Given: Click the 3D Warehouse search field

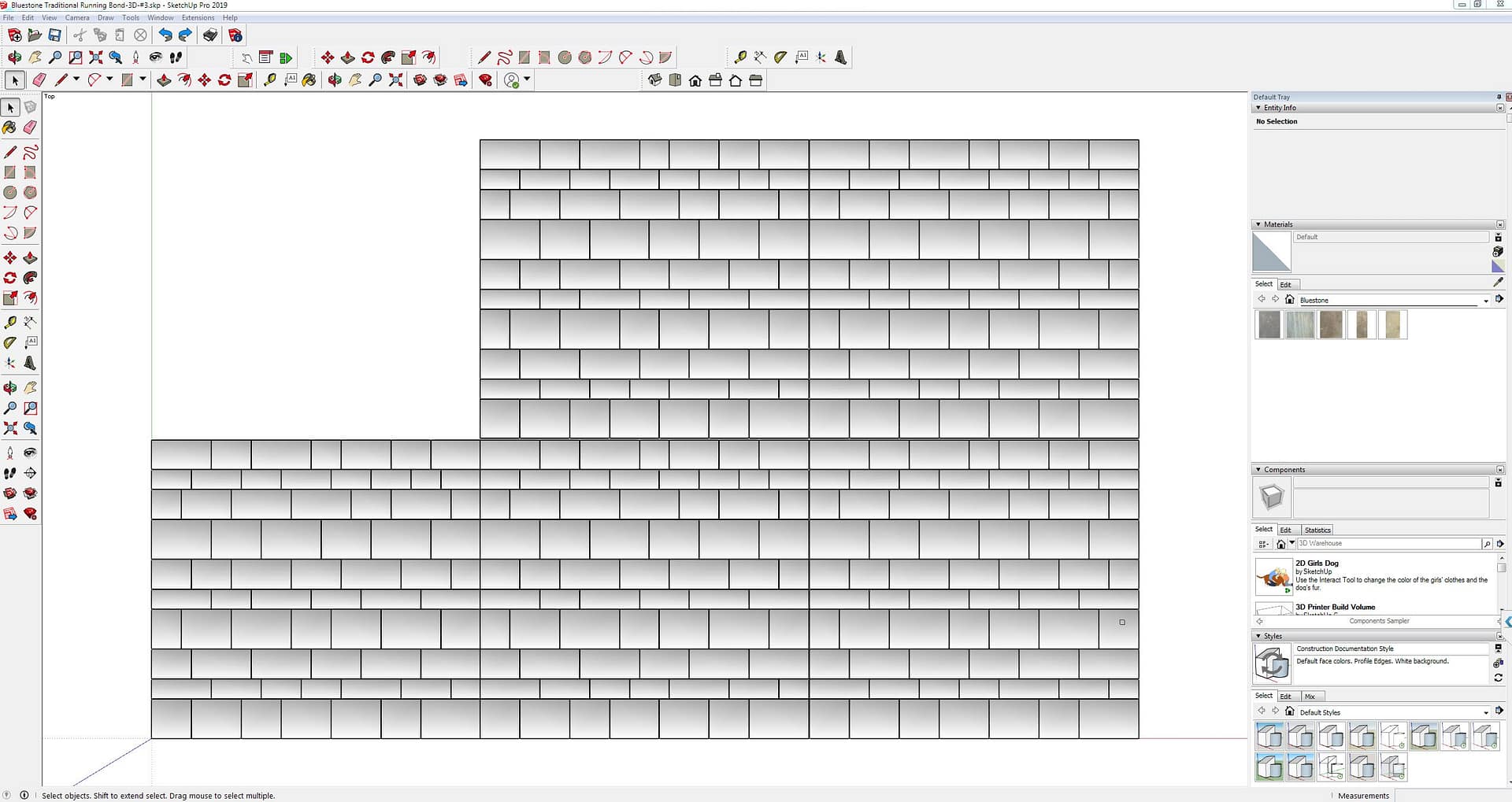Looking at the screenshot, I should pyautogui.click(x=1388, y=544).
